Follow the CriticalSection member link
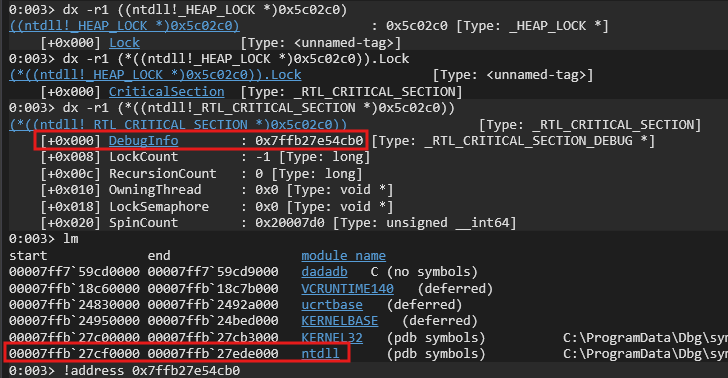 click(167, 92)
